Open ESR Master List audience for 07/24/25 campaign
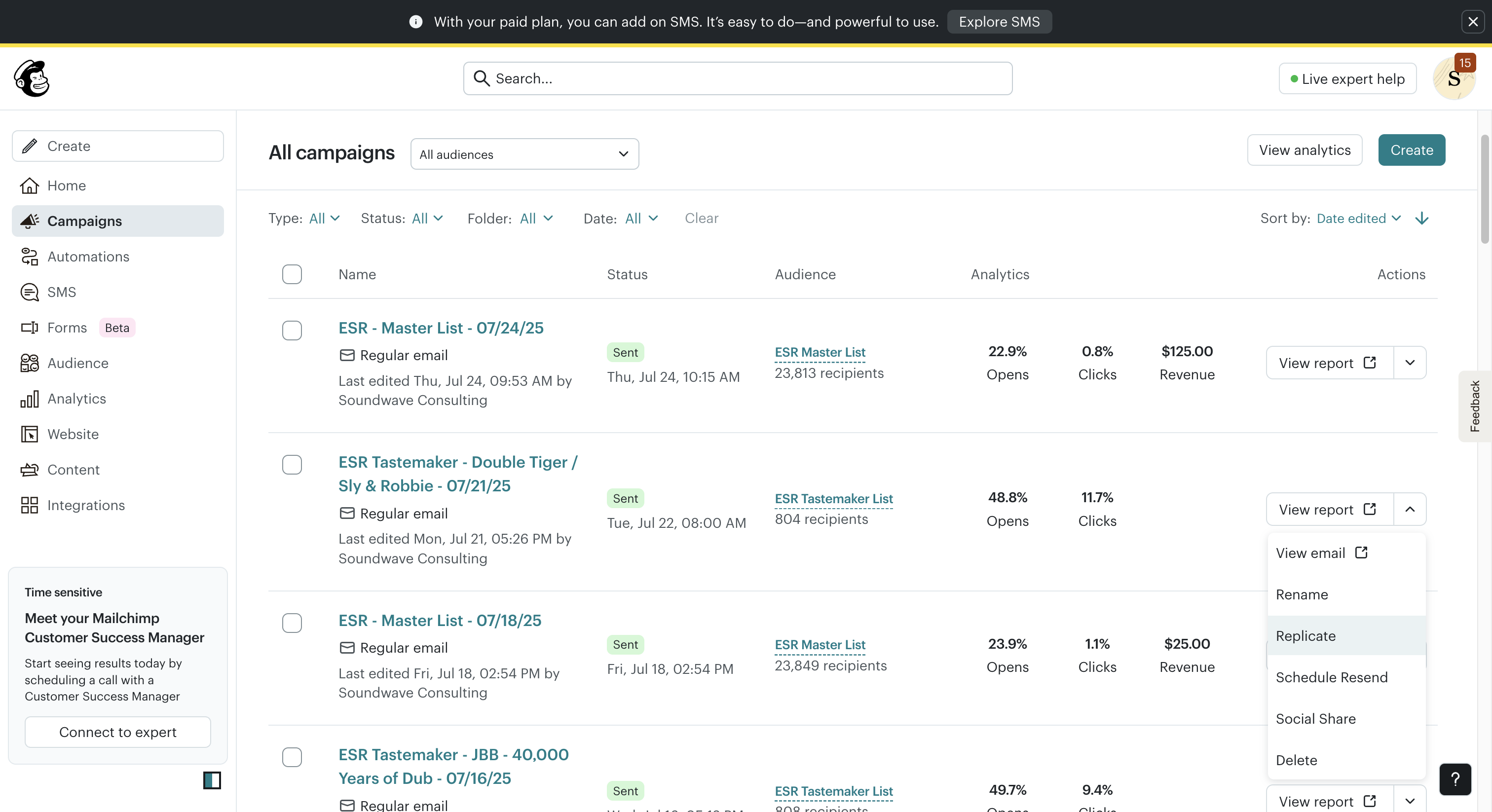The height and width of the screenshot is (812, 1492). pos(820,352)
